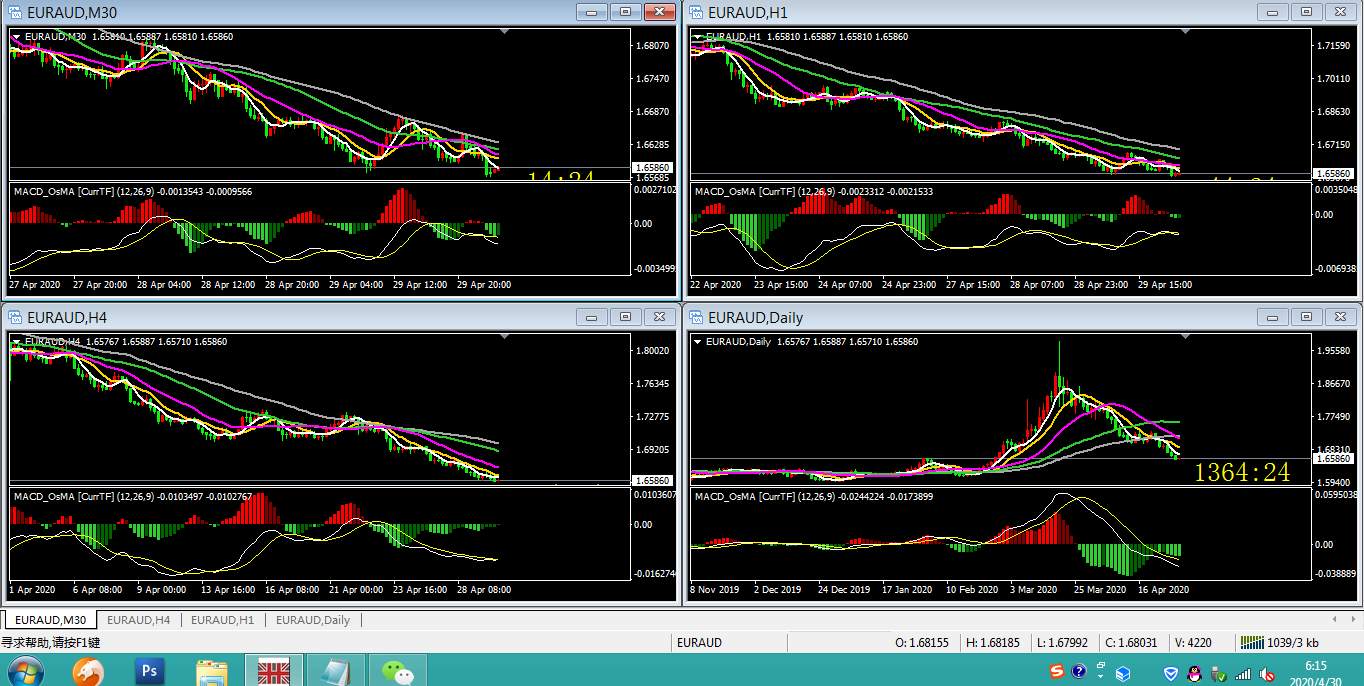This screenshot has width=1364, height=686.
Task: Maximize the EURAUD,H1 chart window
Action: point(1306,12)
